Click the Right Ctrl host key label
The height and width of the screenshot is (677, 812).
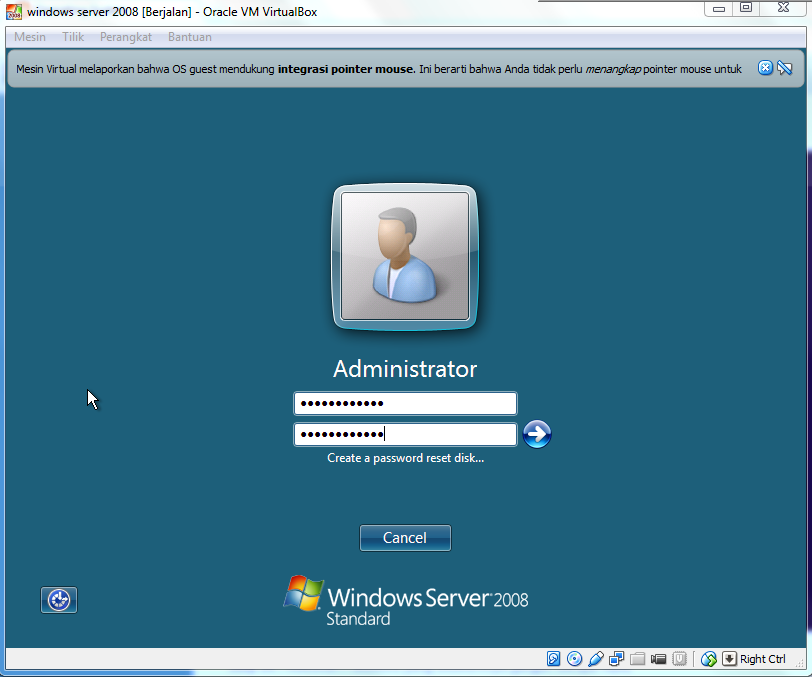point(763,659)
